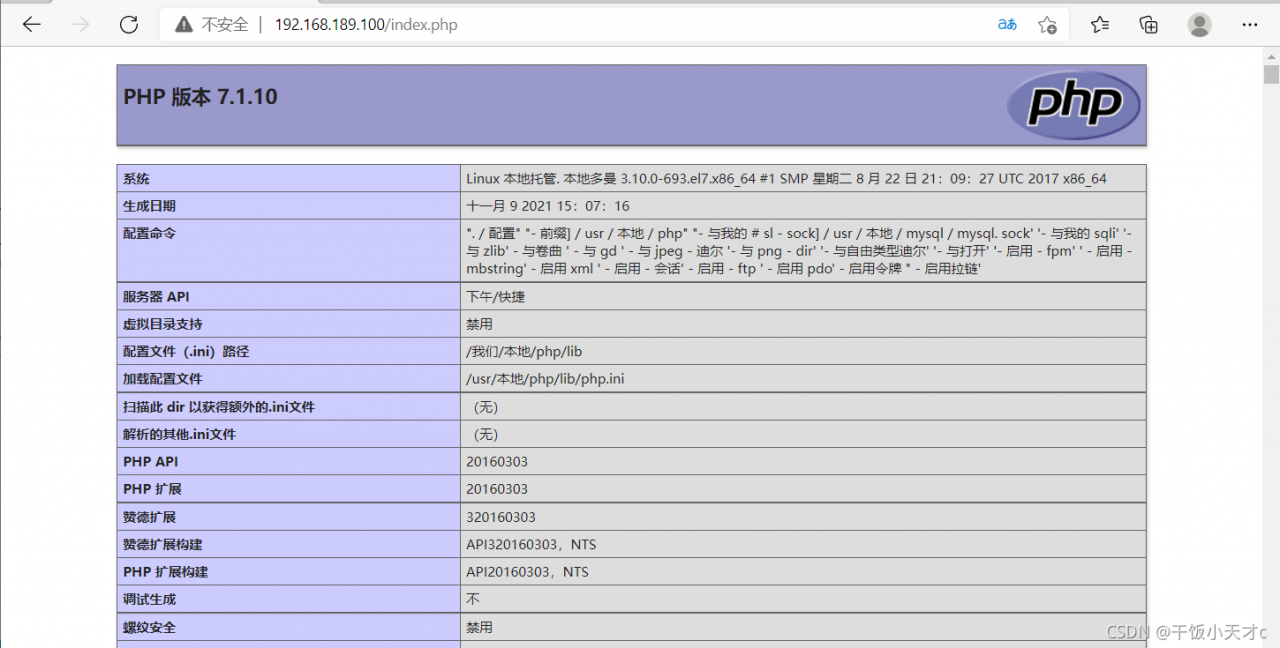Open the Favorites list icon
Viewport: 1280px width, 648px height.
[x=1100, y=25]
